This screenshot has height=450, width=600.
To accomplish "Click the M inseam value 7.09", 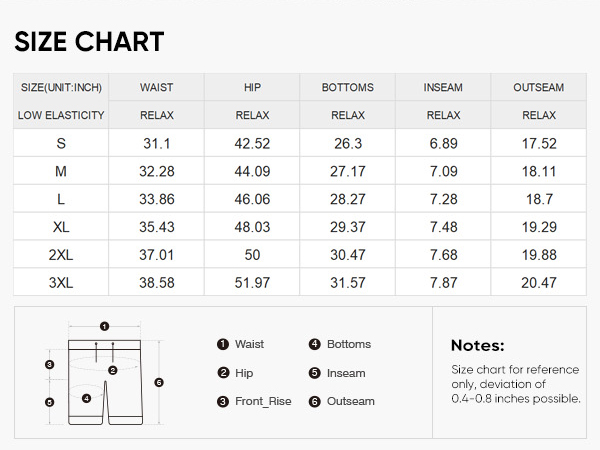I will coord(443,171).
